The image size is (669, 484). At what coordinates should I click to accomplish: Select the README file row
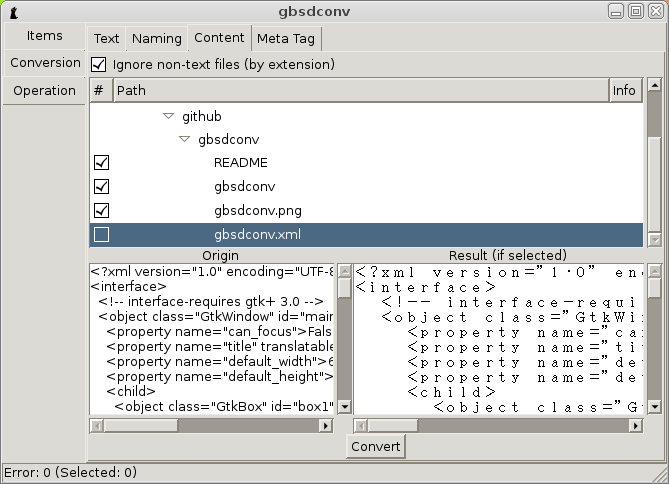click(x=366, y=163)
